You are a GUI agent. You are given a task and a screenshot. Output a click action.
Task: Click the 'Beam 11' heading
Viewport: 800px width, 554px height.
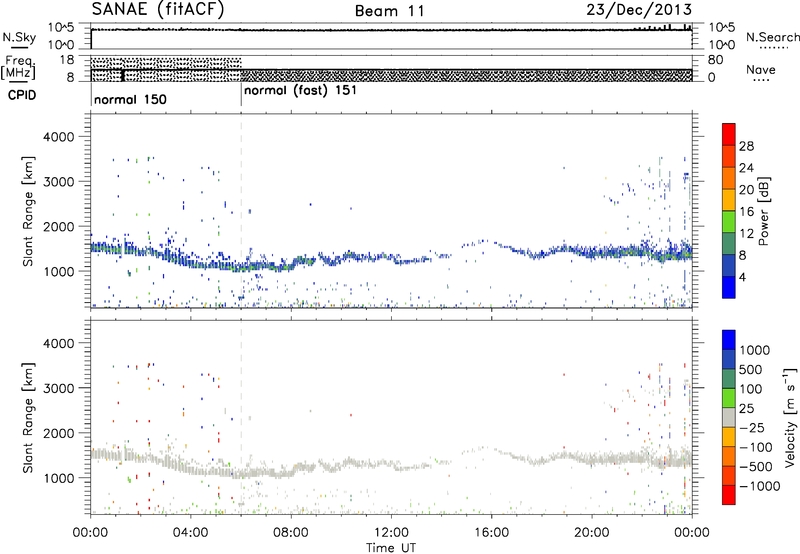[390, 11]
